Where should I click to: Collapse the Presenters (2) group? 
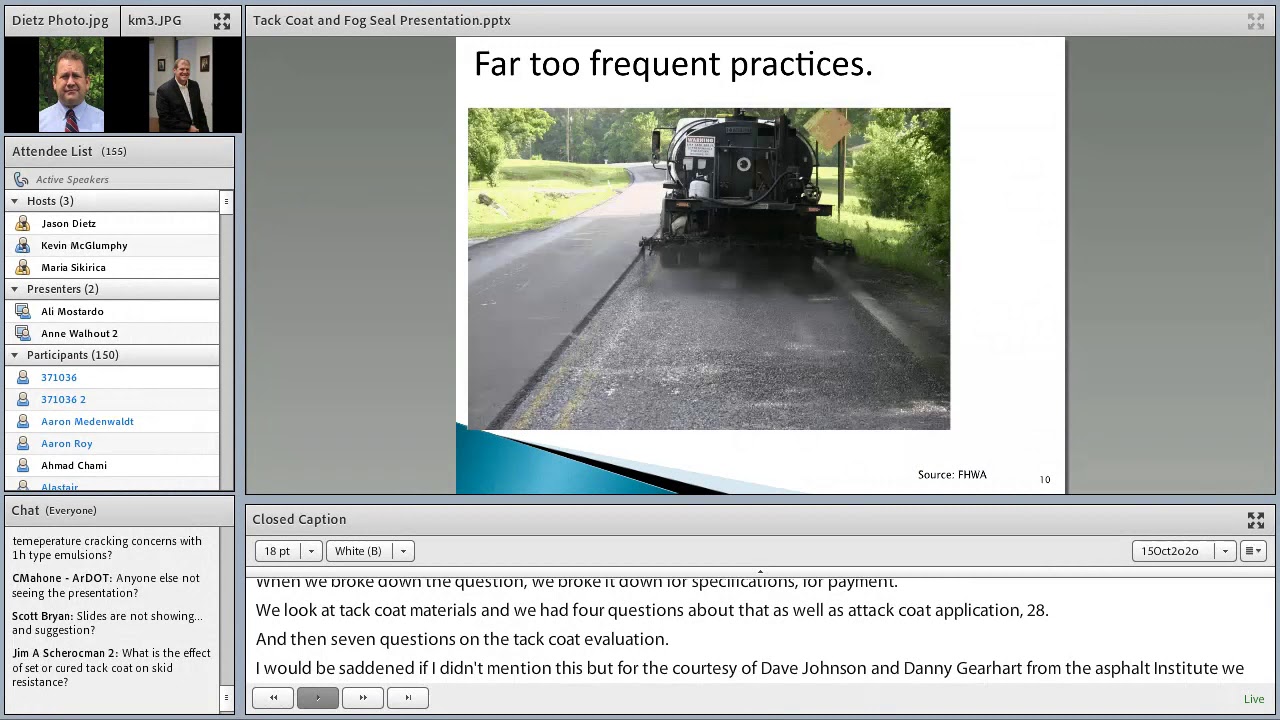(x=14, y=289)
